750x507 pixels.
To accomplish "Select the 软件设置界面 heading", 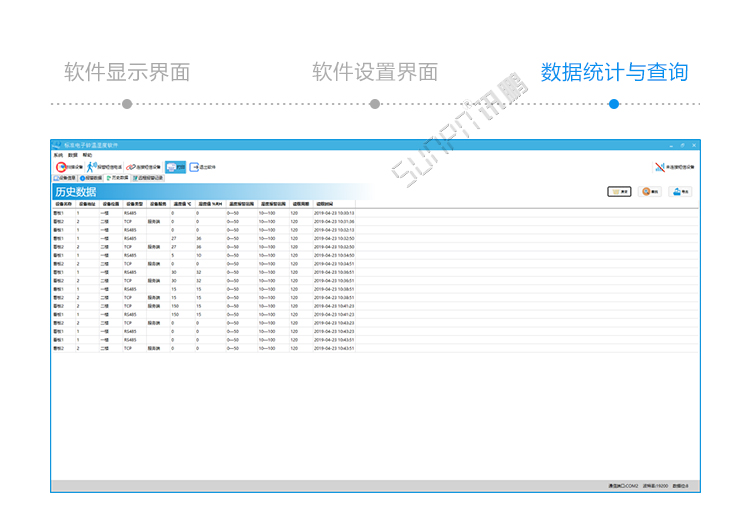I will pos(375,72).
